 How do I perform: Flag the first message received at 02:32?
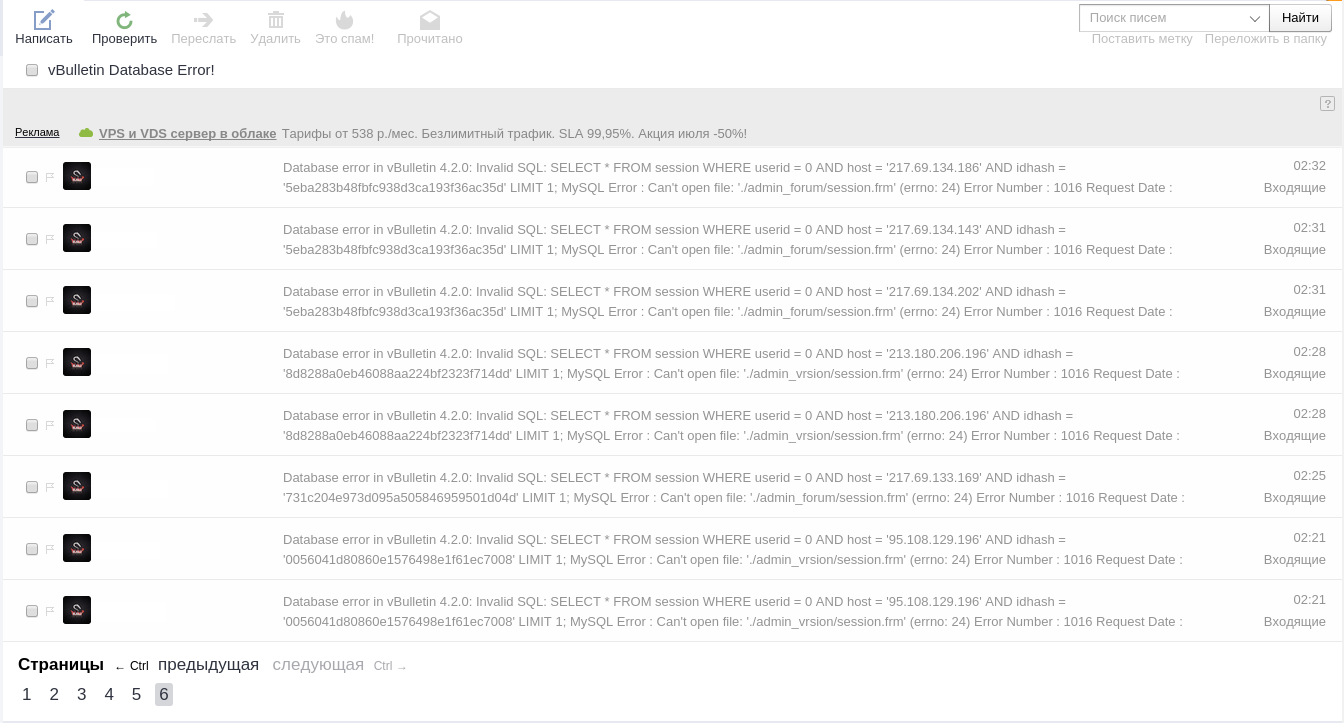pyautogui.click(x=49, y=177)
